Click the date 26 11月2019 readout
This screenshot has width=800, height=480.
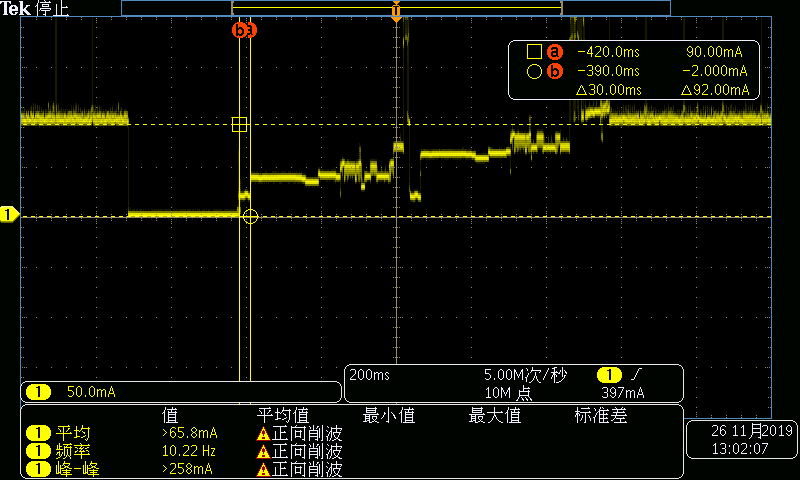752,431
